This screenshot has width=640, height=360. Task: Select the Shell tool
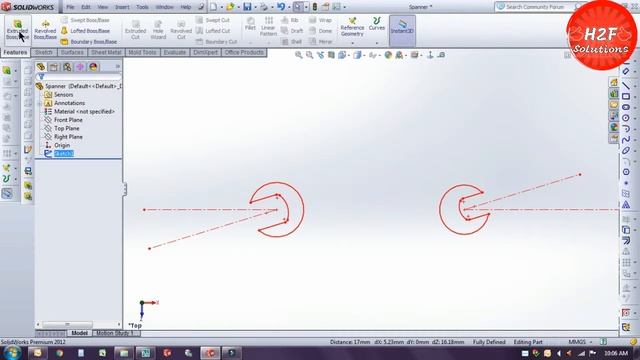[x=291, y=42]
